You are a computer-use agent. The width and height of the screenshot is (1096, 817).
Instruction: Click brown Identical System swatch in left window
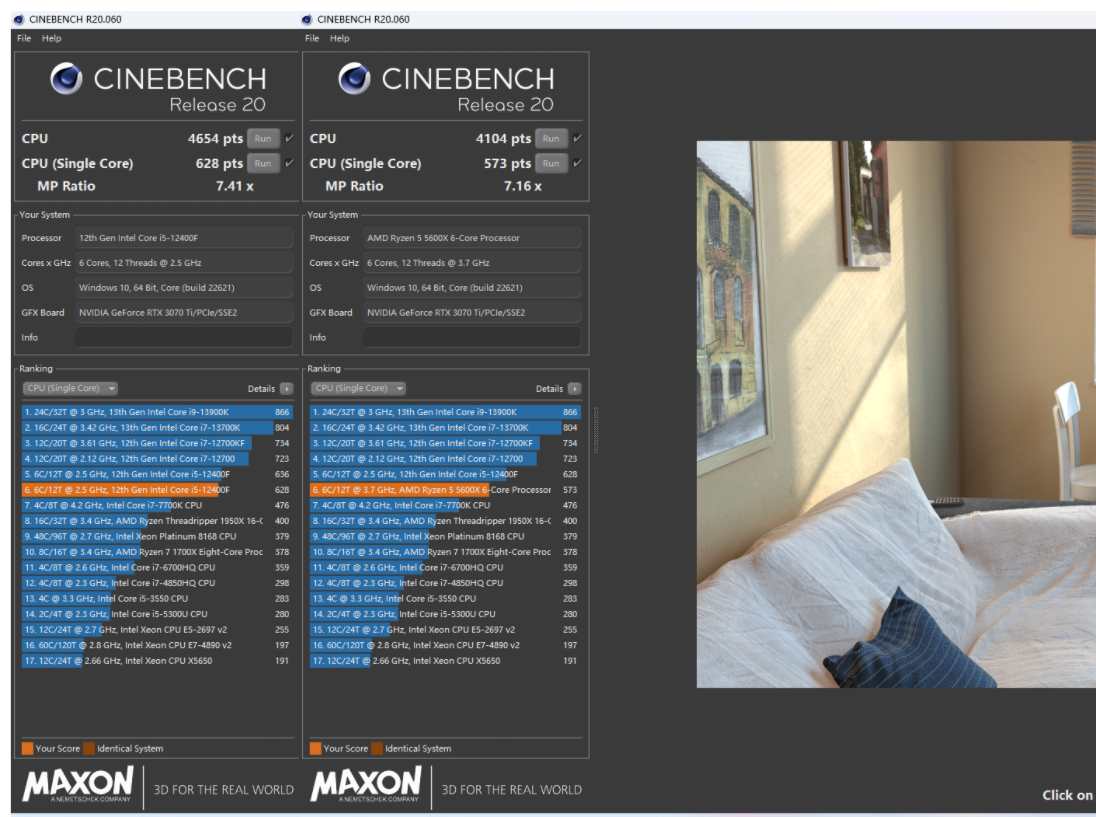89,749
